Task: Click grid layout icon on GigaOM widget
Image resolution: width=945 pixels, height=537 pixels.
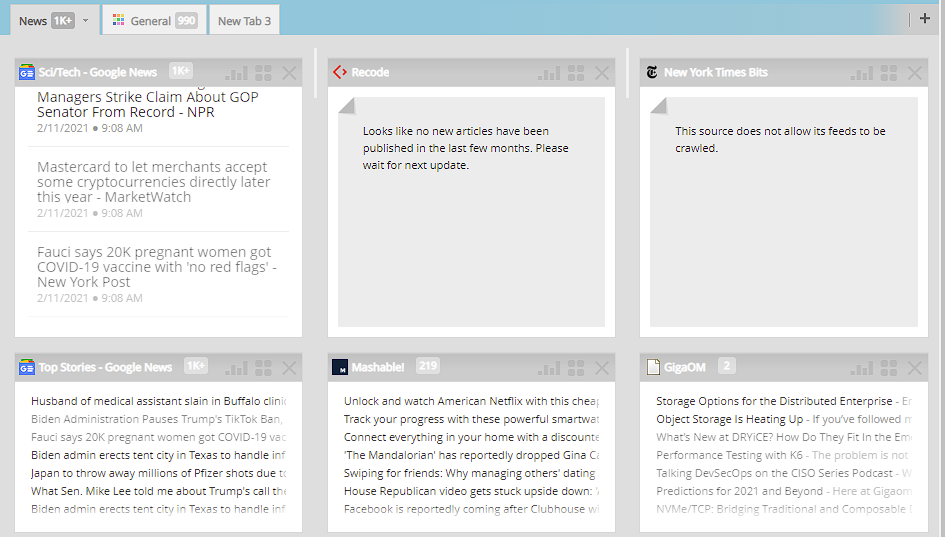Action: click(x=889, y=368)
